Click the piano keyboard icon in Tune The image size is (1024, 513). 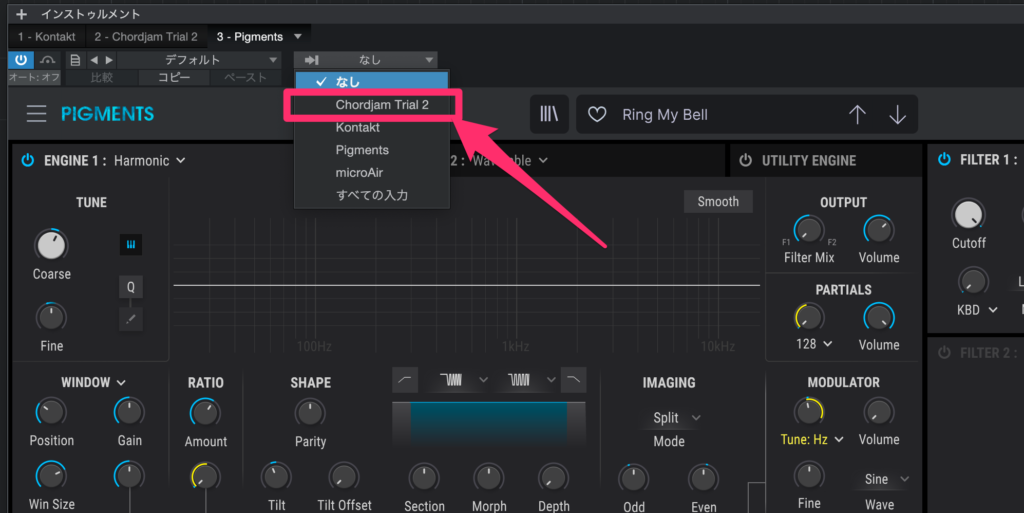(130, 244)
